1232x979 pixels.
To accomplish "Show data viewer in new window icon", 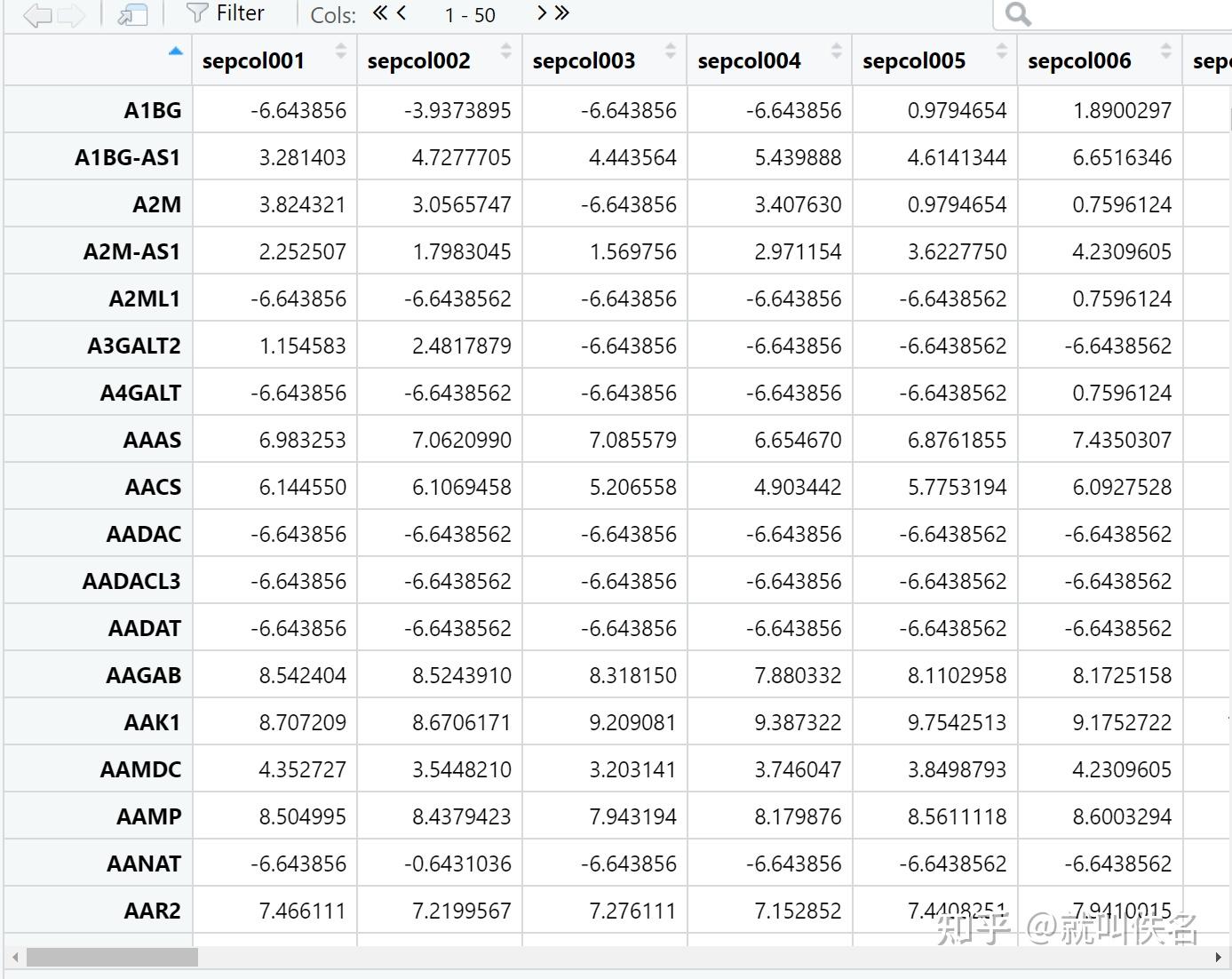I will [x=132, y=14].
